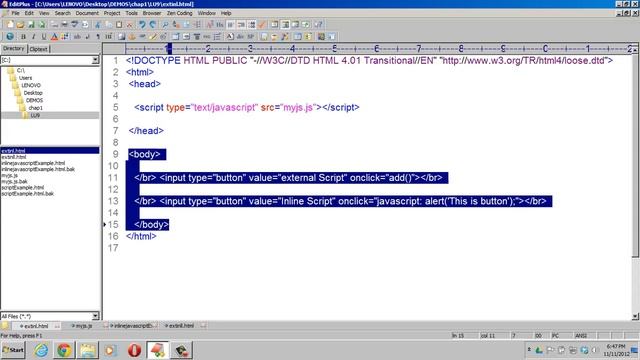
Task: Open the Tools menu
Action: point(131,13)
